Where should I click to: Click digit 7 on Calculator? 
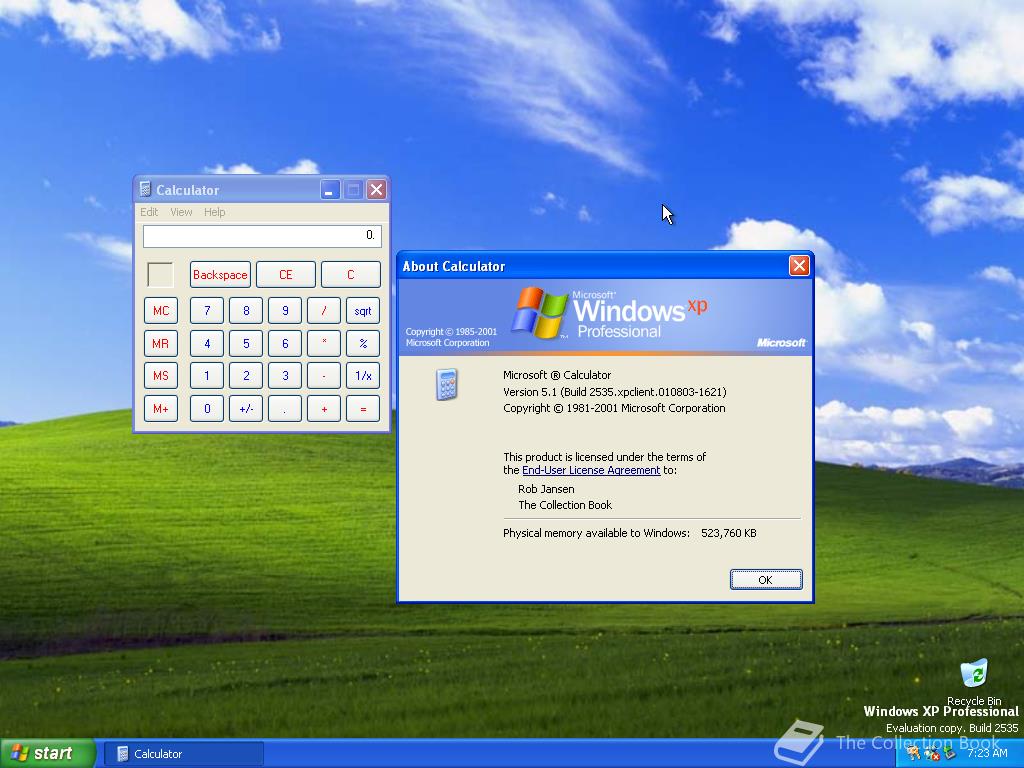[x=207, y=311]
